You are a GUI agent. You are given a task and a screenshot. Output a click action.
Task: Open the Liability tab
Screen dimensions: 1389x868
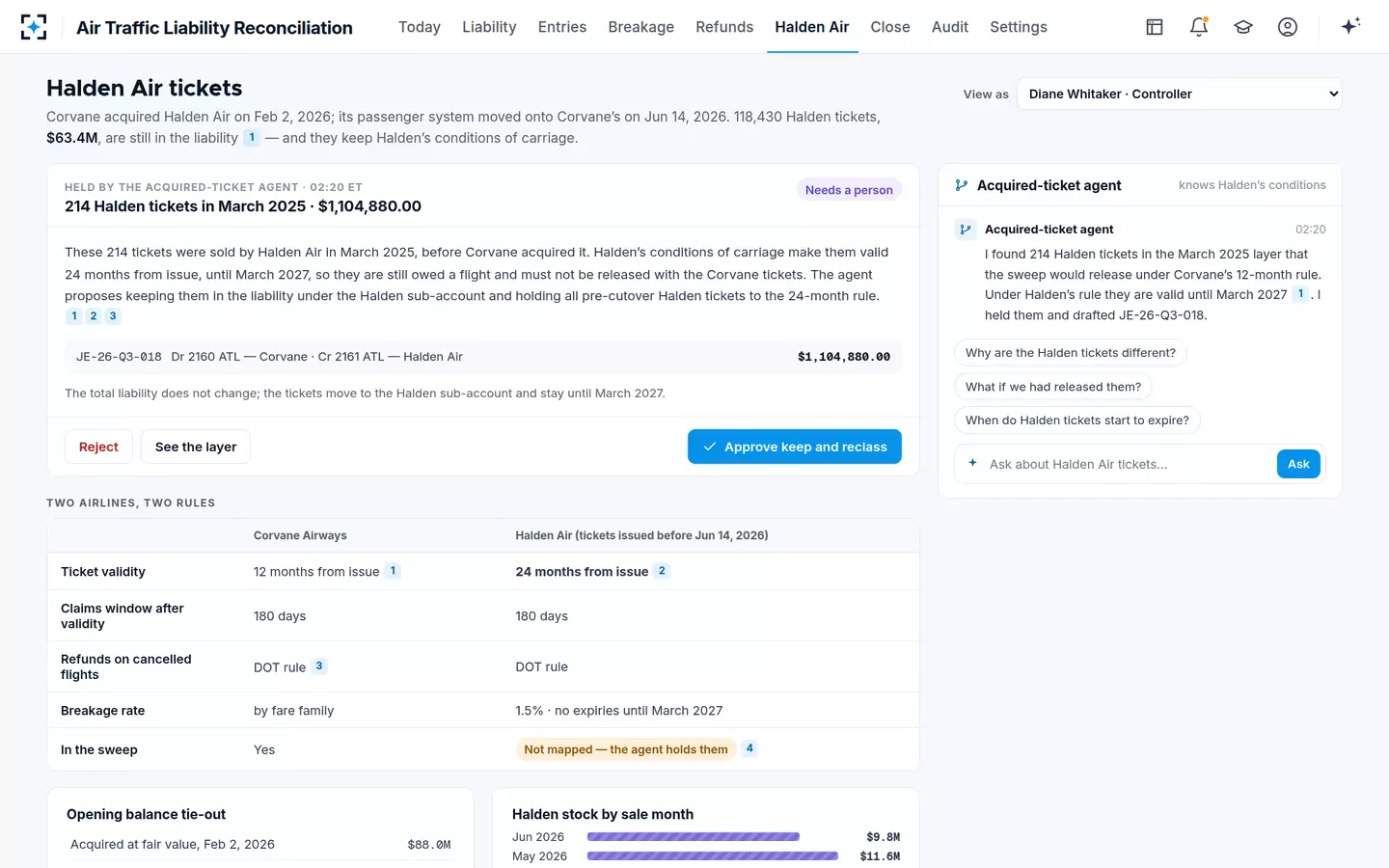(489, 27)
